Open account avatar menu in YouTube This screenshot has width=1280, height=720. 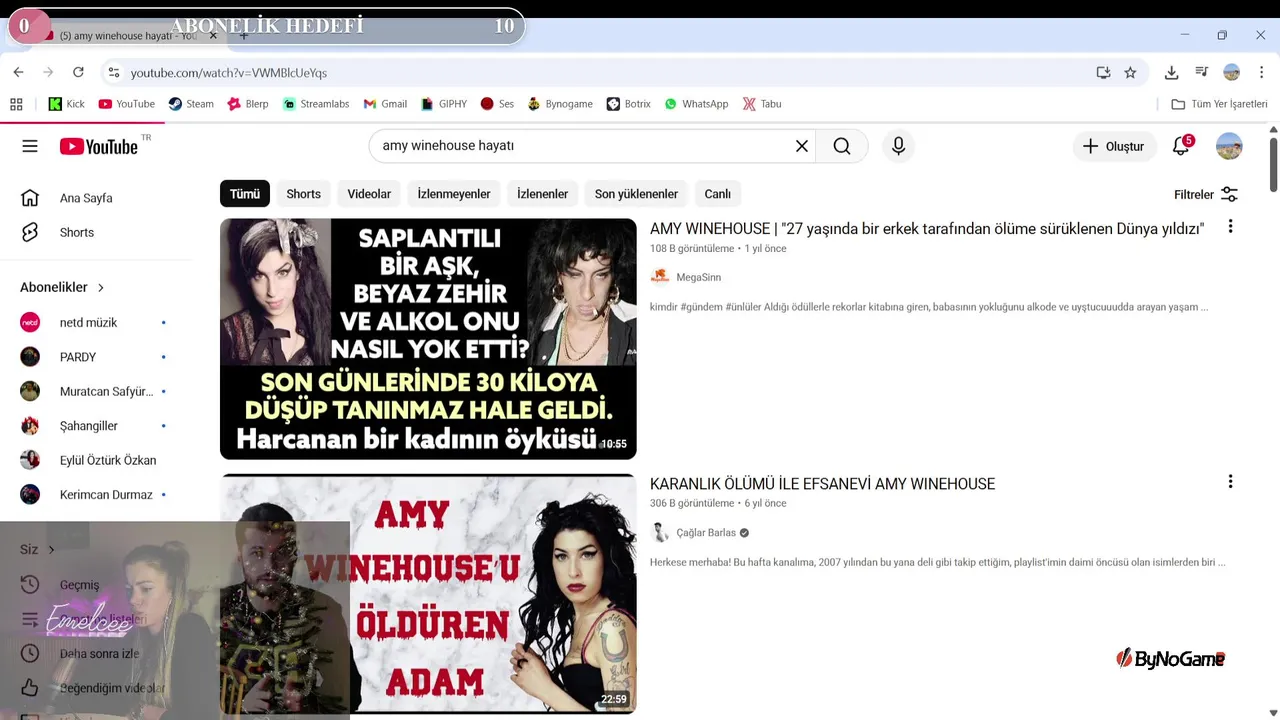tap(1229, 146)
